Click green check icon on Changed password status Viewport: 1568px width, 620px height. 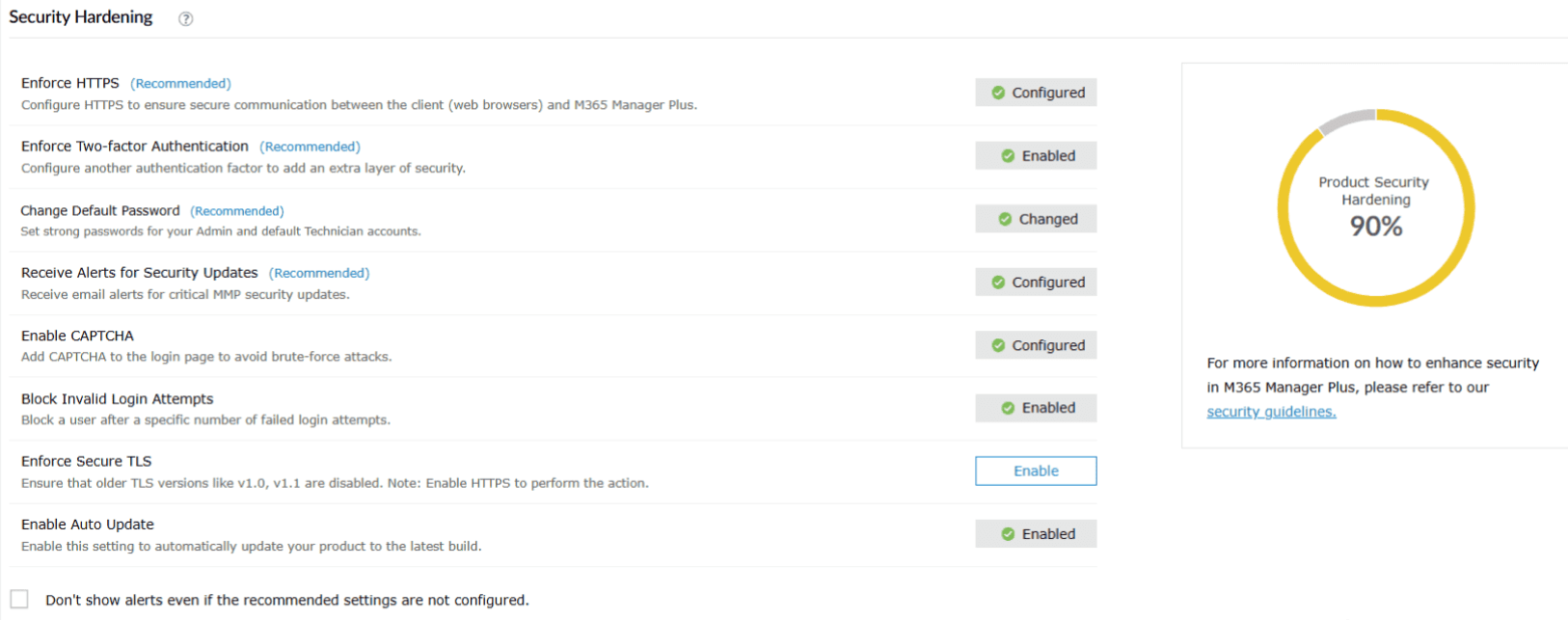1005,219
